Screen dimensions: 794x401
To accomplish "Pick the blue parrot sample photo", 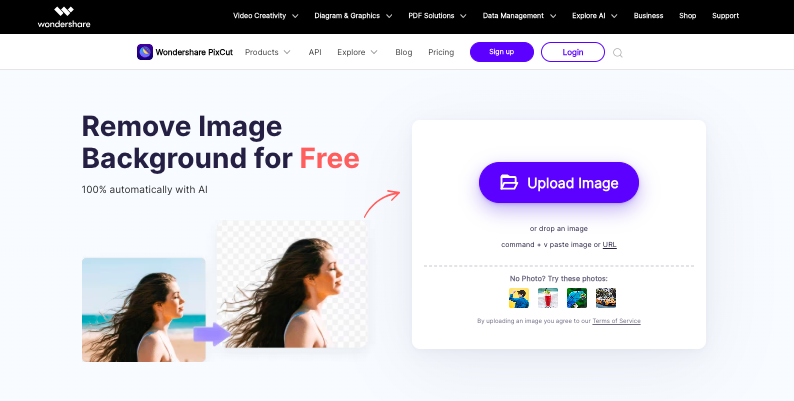I will click(577, 298).
